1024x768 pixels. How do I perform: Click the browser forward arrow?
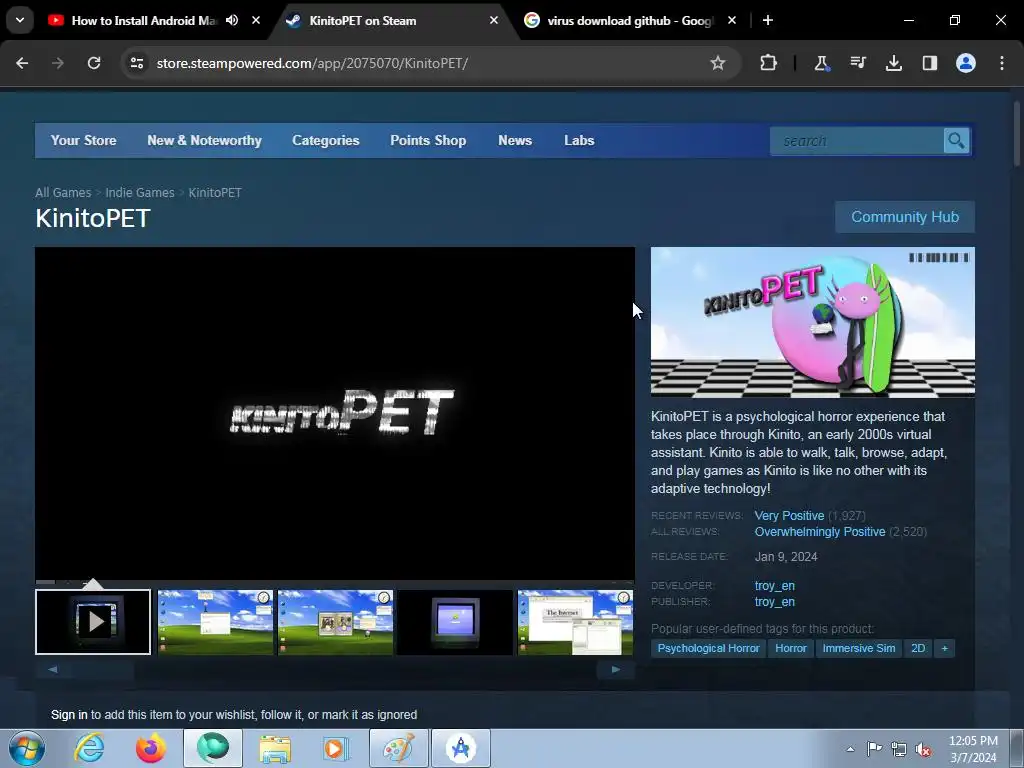pyautogui.click(x=58, y=63)
